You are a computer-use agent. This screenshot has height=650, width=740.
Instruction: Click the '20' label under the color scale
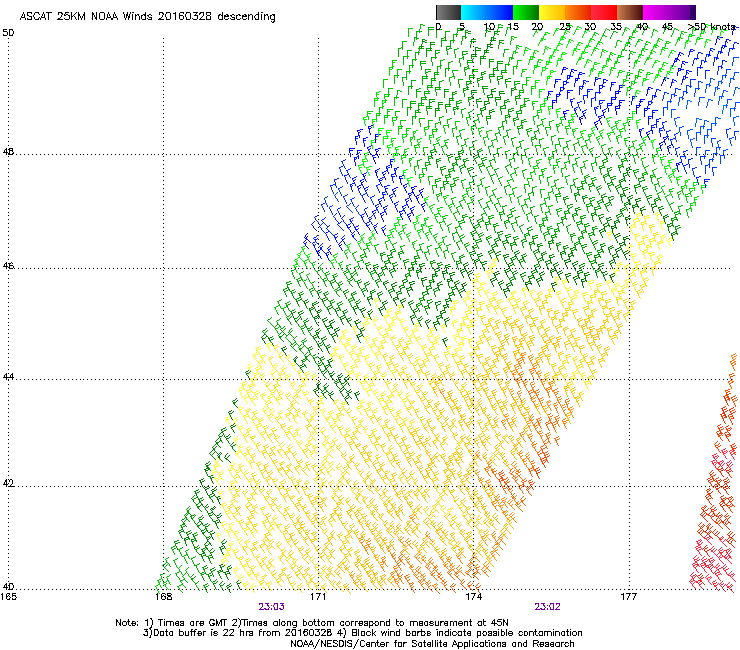537,27
